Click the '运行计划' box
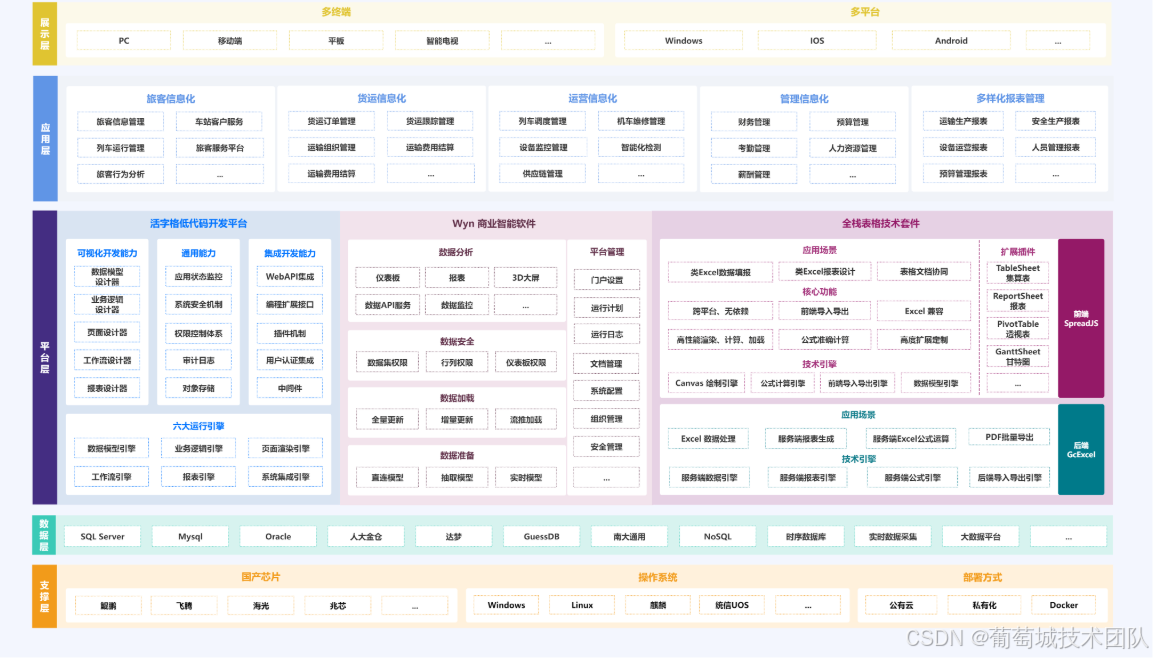The image size is (1153, 658). click(x=607, y=307)
